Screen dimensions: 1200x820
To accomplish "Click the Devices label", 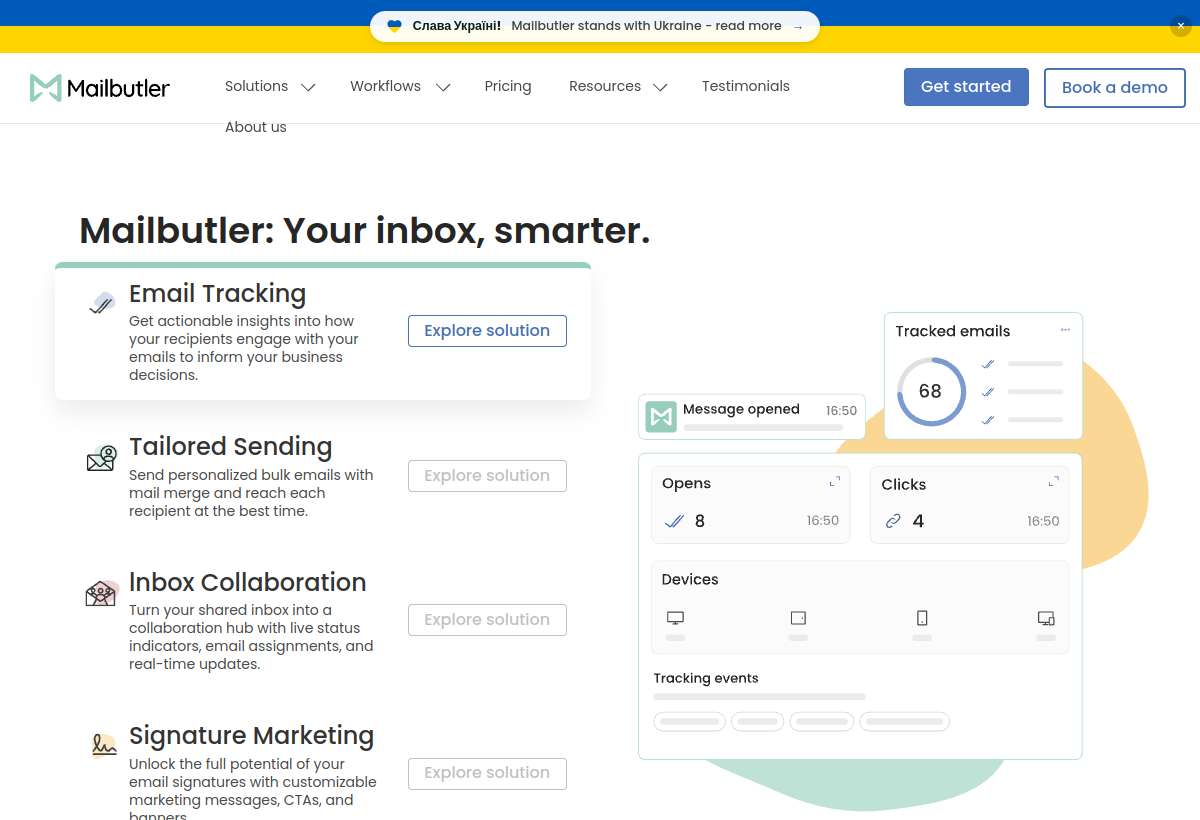I will pyautogui.click(x=690, y=580).
